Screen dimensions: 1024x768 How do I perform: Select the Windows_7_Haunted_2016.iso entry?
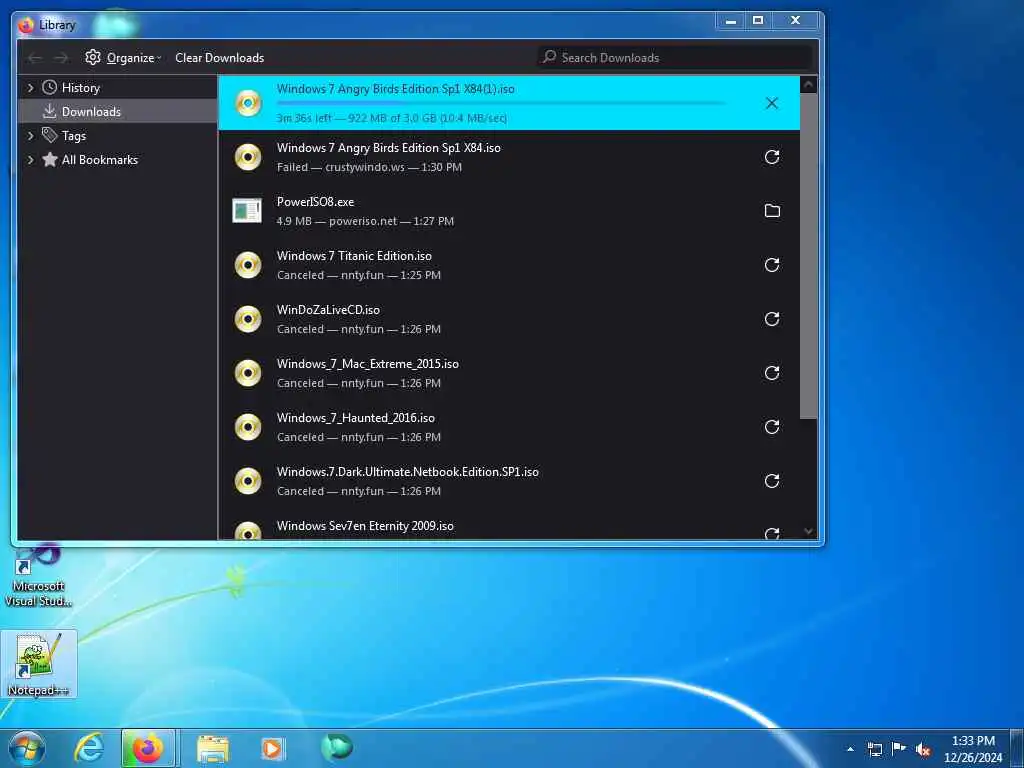coord(509,427)
